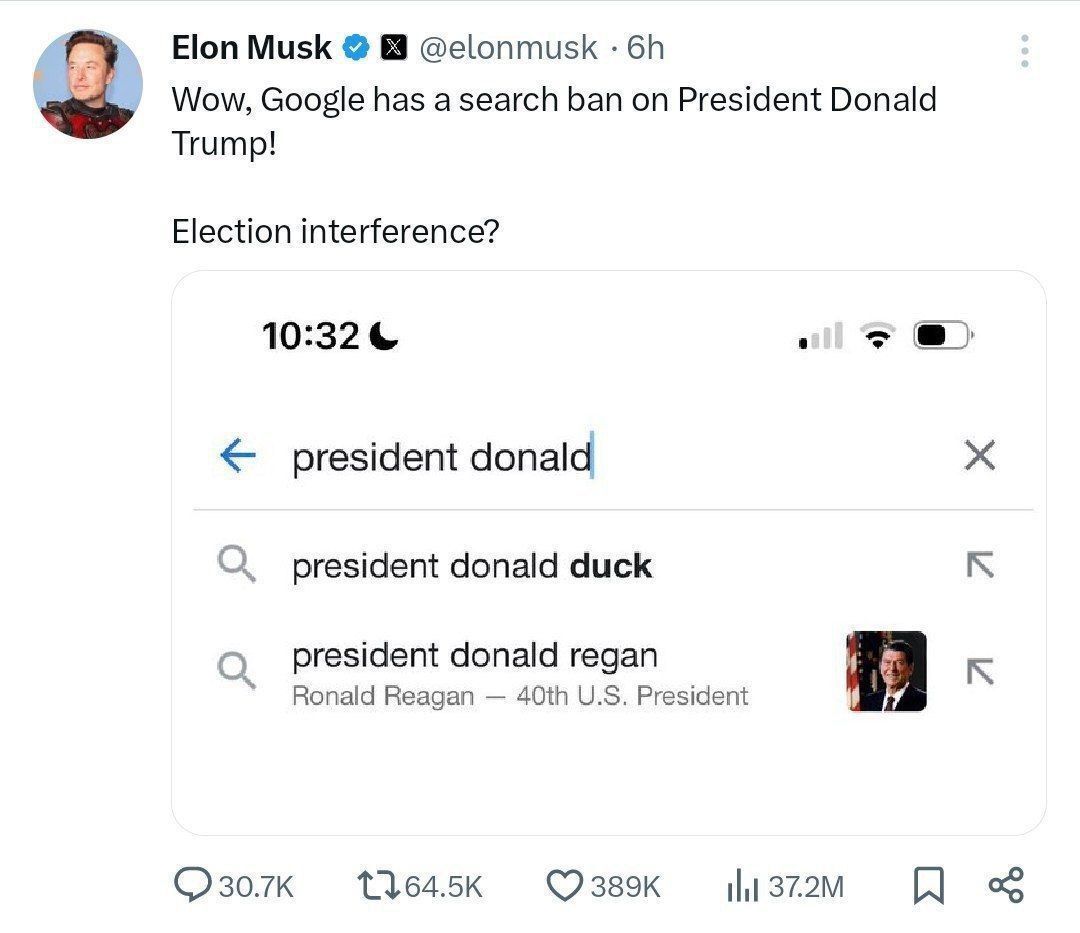Select 'president donald duck' suggestion
Screen dimensions: 1080x933
(471, 566)
